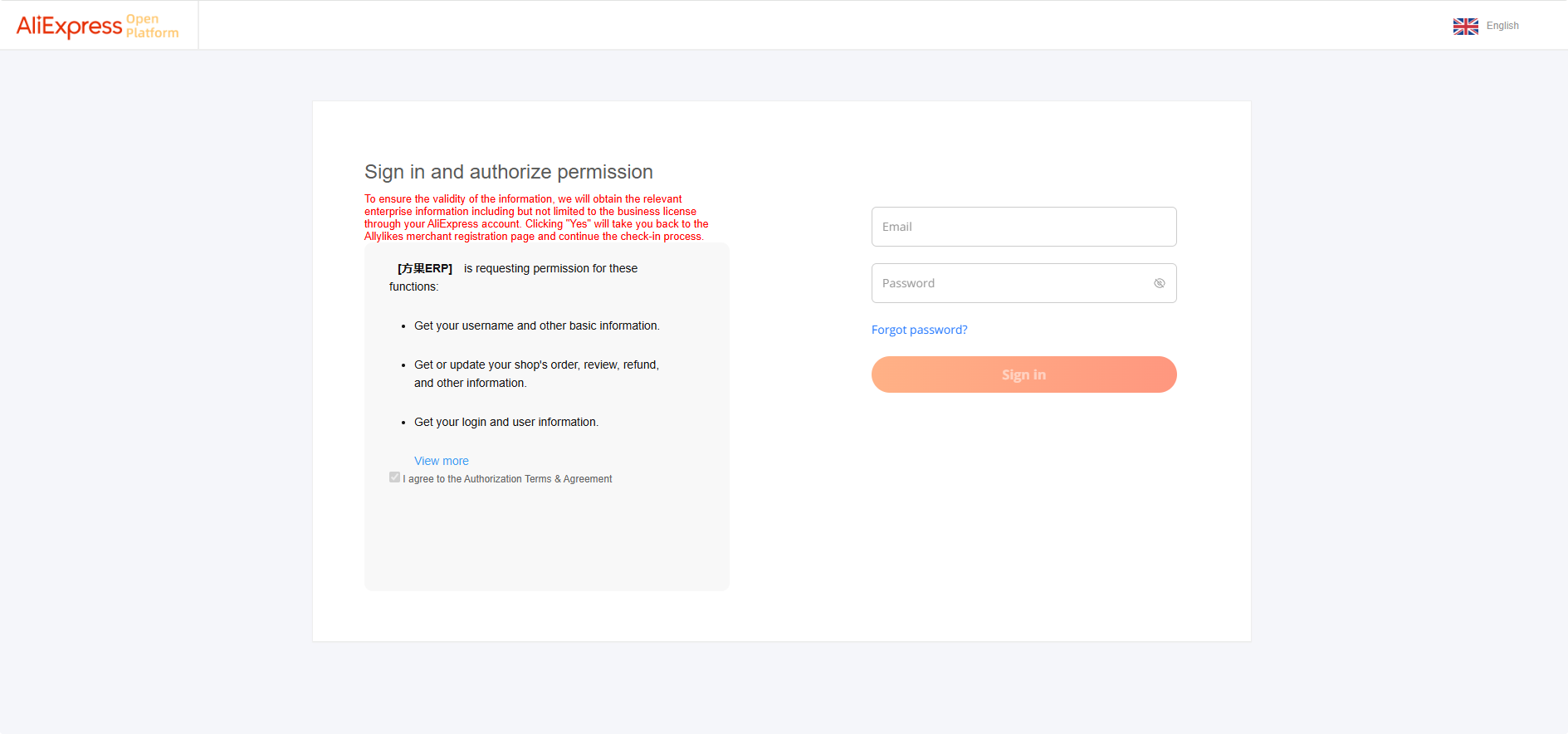Toggle password visibility eye icon
This screenshot has height=734, width=1568.
click(1159, 283)
